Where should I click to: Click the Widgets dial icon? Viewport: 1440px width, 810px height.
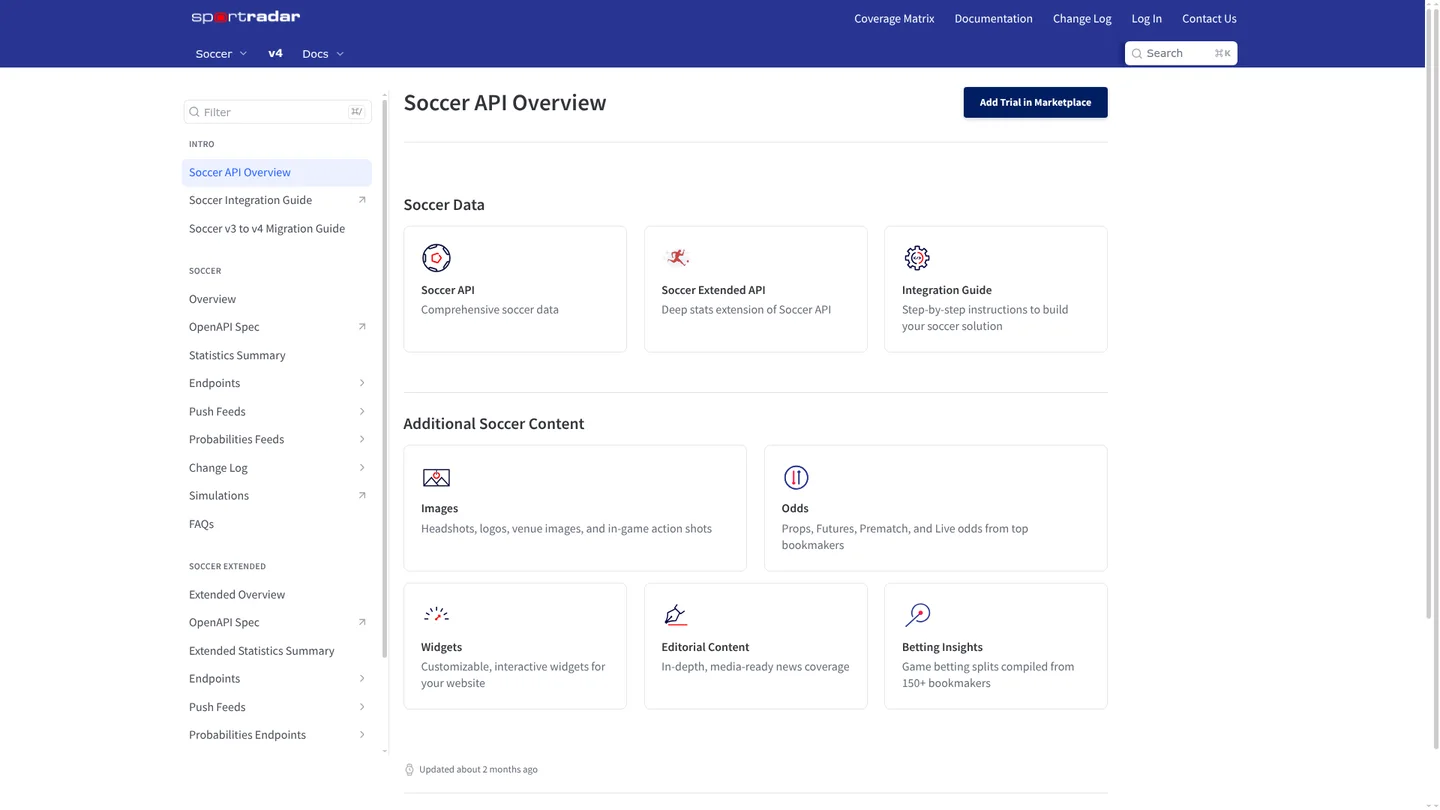click(x=436, y=615)
